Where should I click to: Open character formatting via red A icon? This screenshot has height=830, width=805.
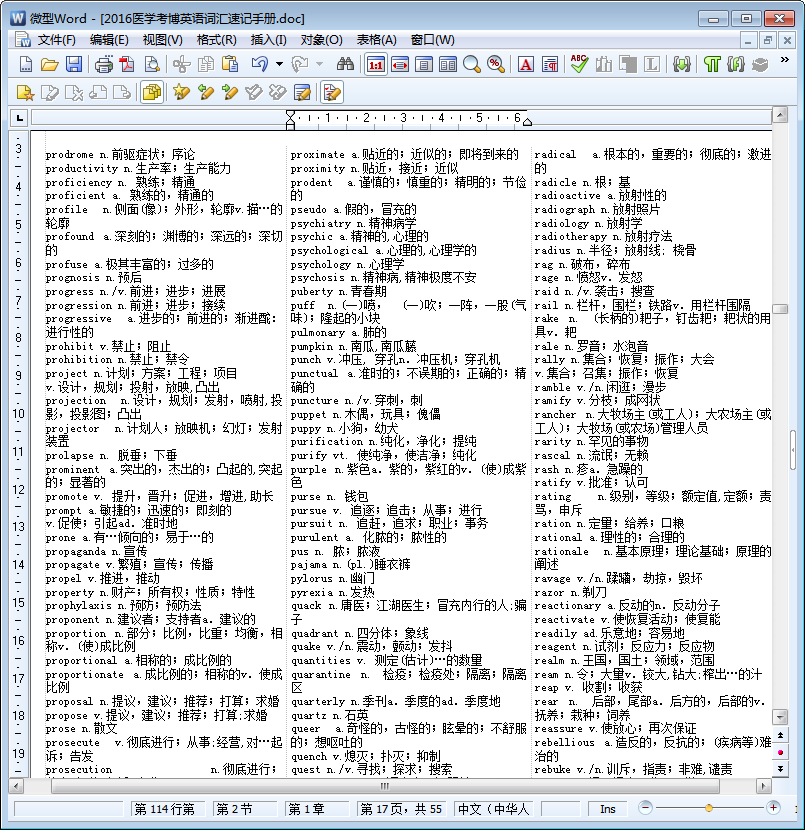pyautogui.click(x=526, y=65)
